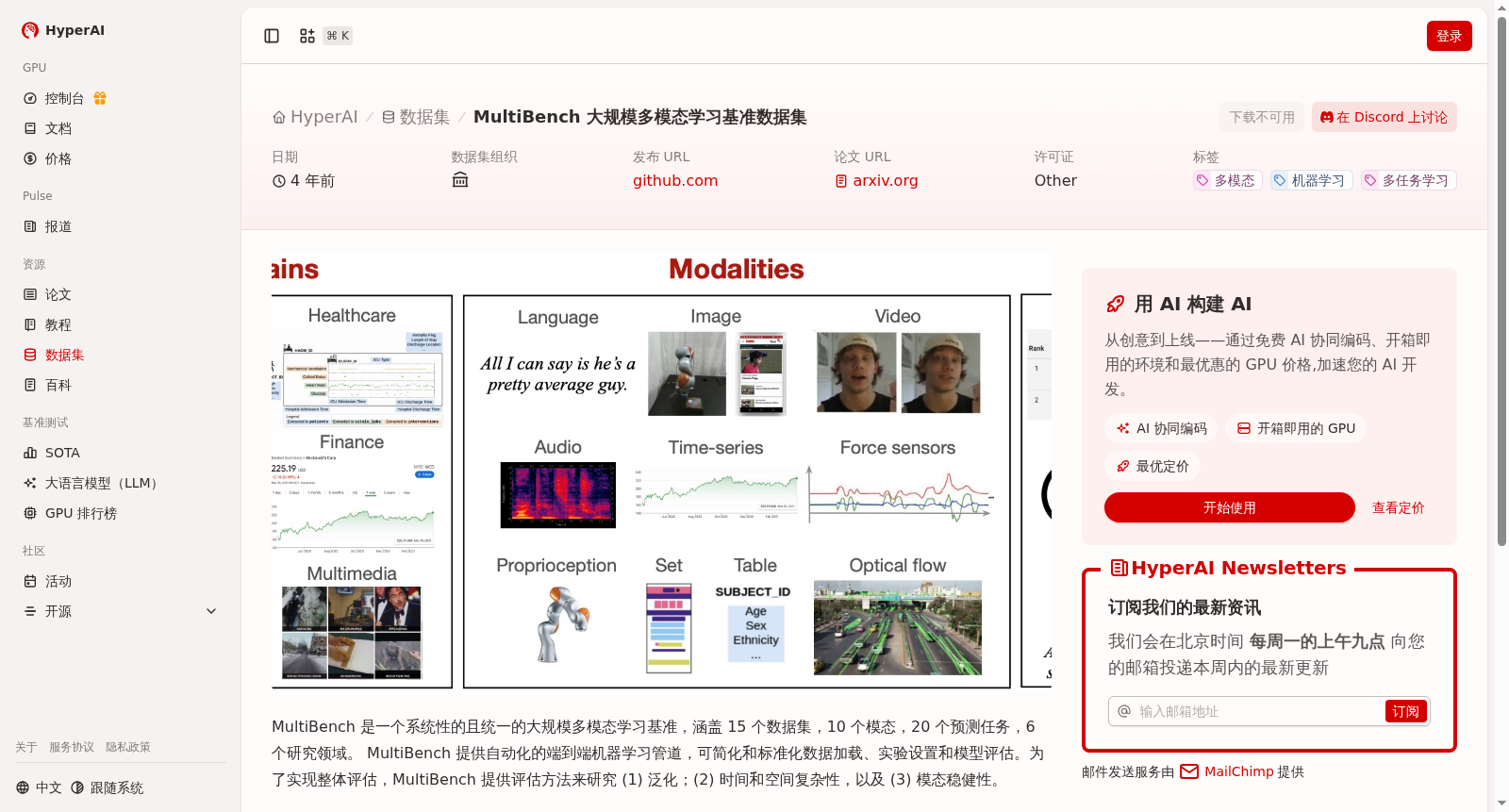Click the 开始使用 button
Image resolution: width=1509 pixels, height=812 pixels.
point(1230,507)
